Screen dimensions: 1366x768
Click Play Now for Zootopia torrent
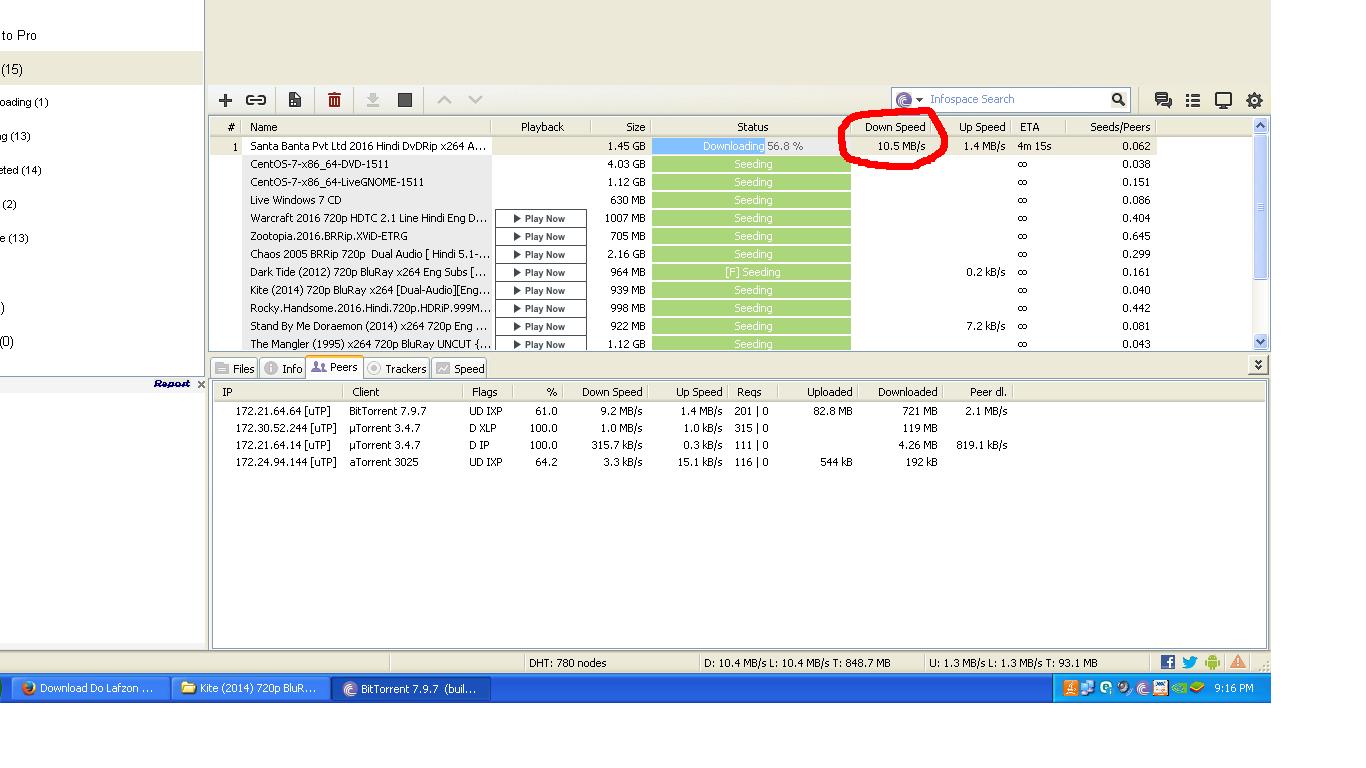click(x=540, y=237)
